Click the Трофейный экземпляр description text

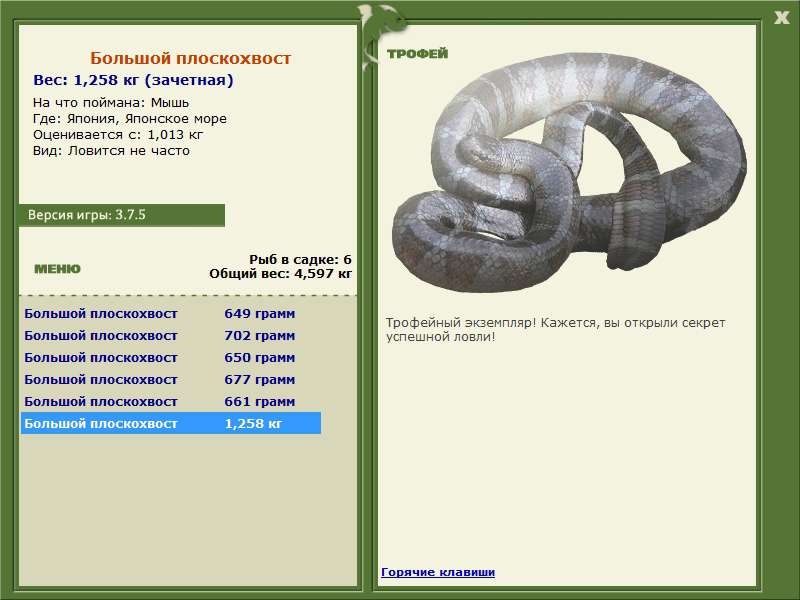pyautogui.click(x=555, y=330)
